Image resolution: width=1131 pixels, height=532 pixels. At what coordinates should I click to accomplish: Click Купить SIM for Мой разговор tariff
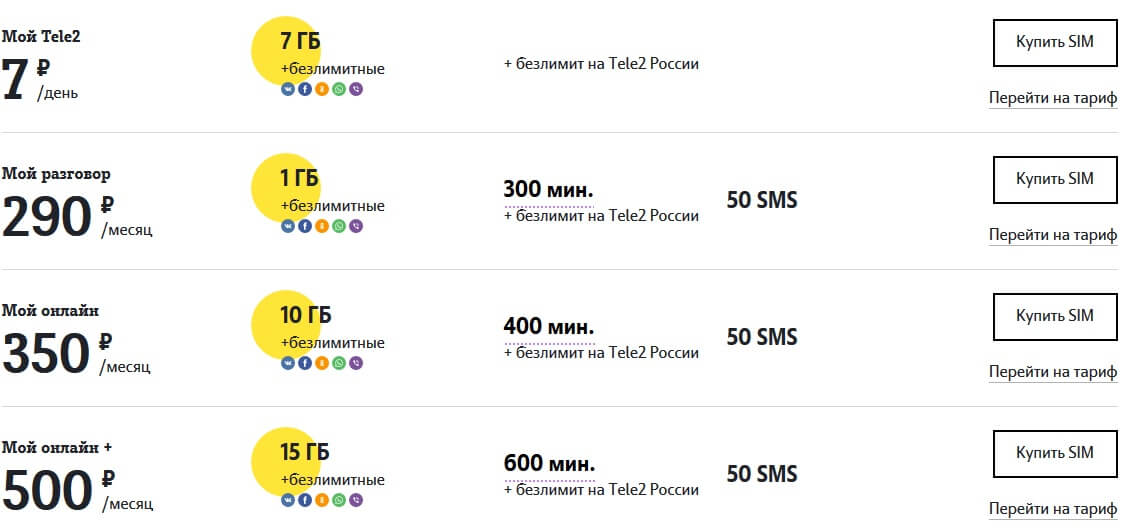pos(1055,179)
